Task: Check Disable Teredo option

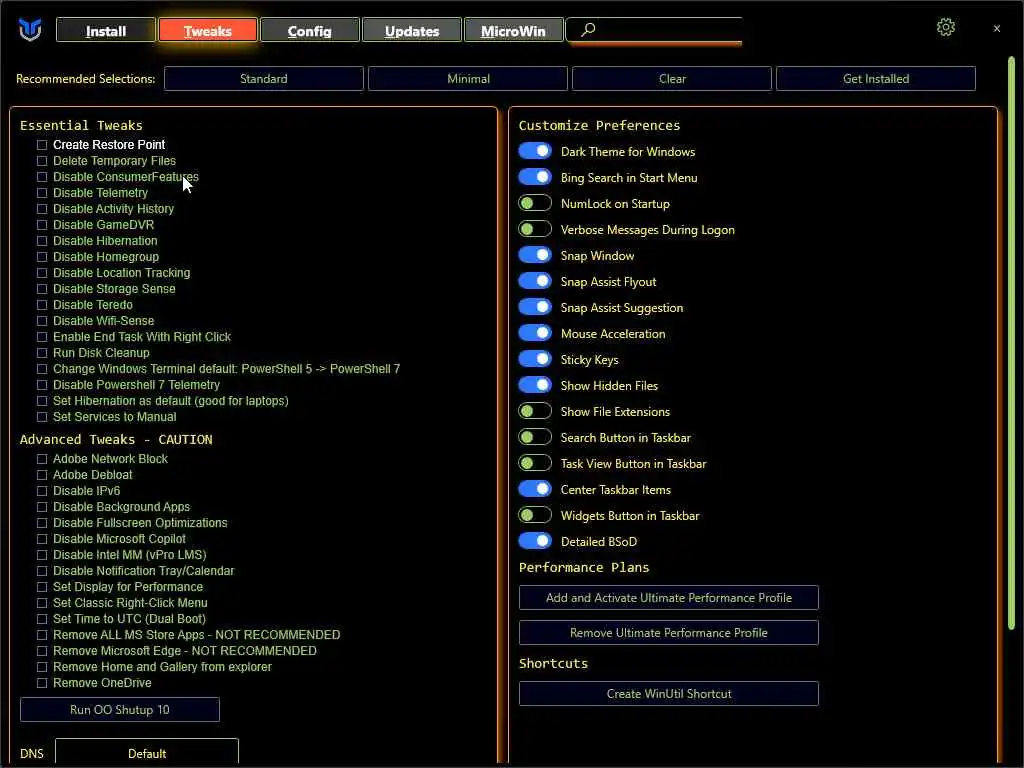Action: pos(42,305)
